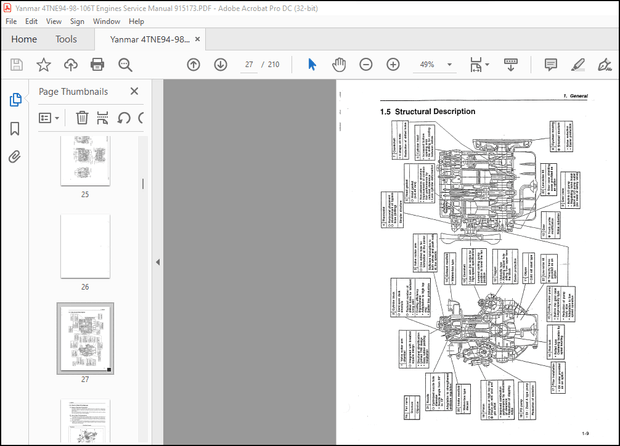Screen dimensions: 620x446
Task: Click the Page Thumbnails panel title
Action: pyautogui.click(x=73, y=92)
